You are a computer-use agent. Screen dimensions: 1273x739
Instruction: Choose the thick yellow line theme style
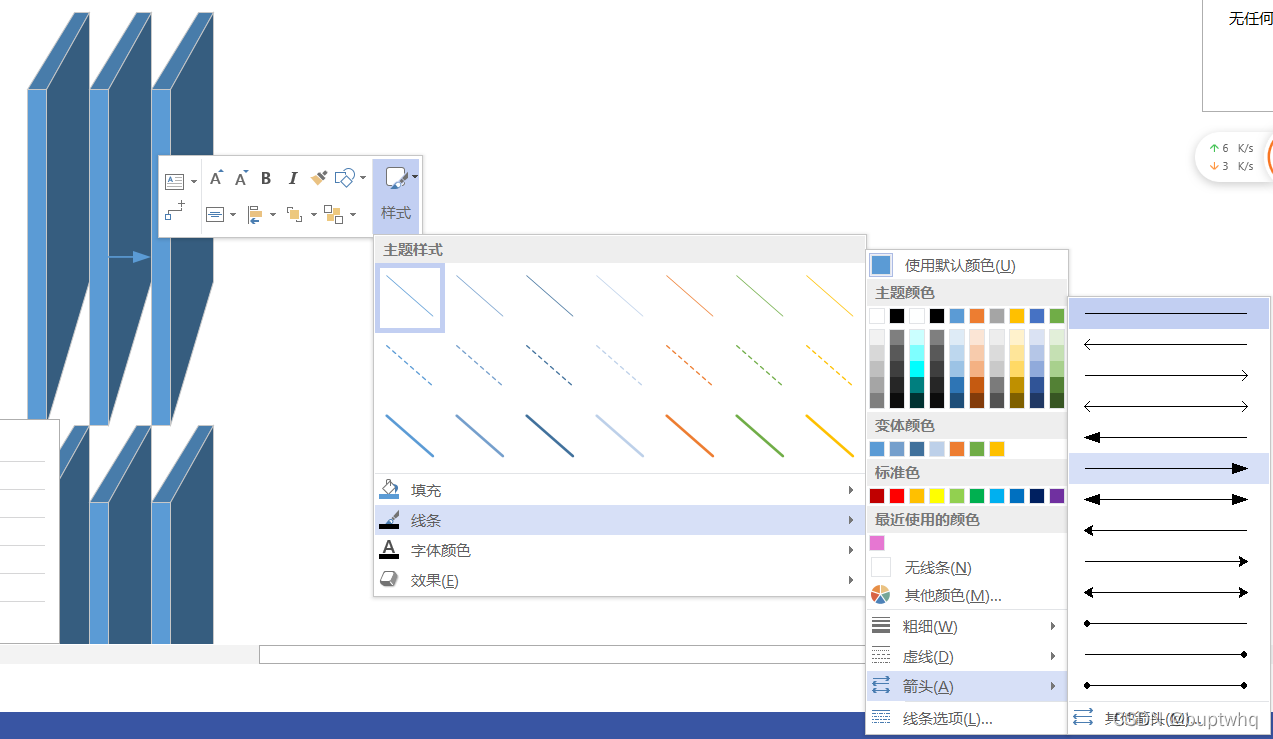click(830, 435)
